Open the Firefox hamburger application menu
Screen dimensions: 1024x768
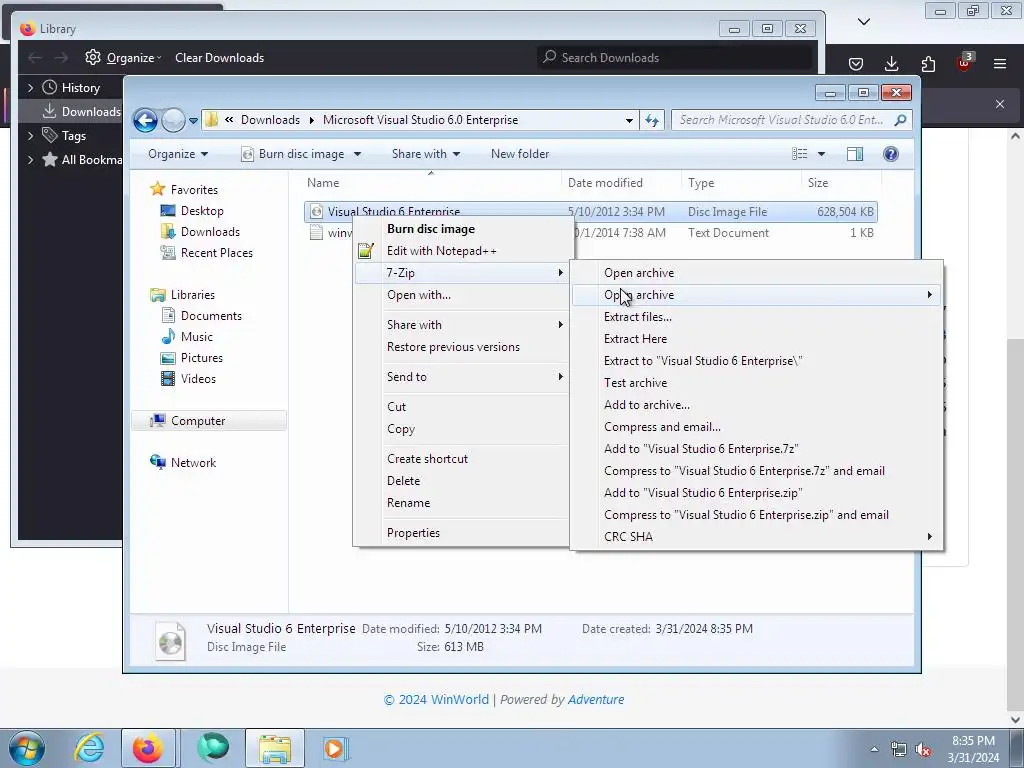[1000, 63]
